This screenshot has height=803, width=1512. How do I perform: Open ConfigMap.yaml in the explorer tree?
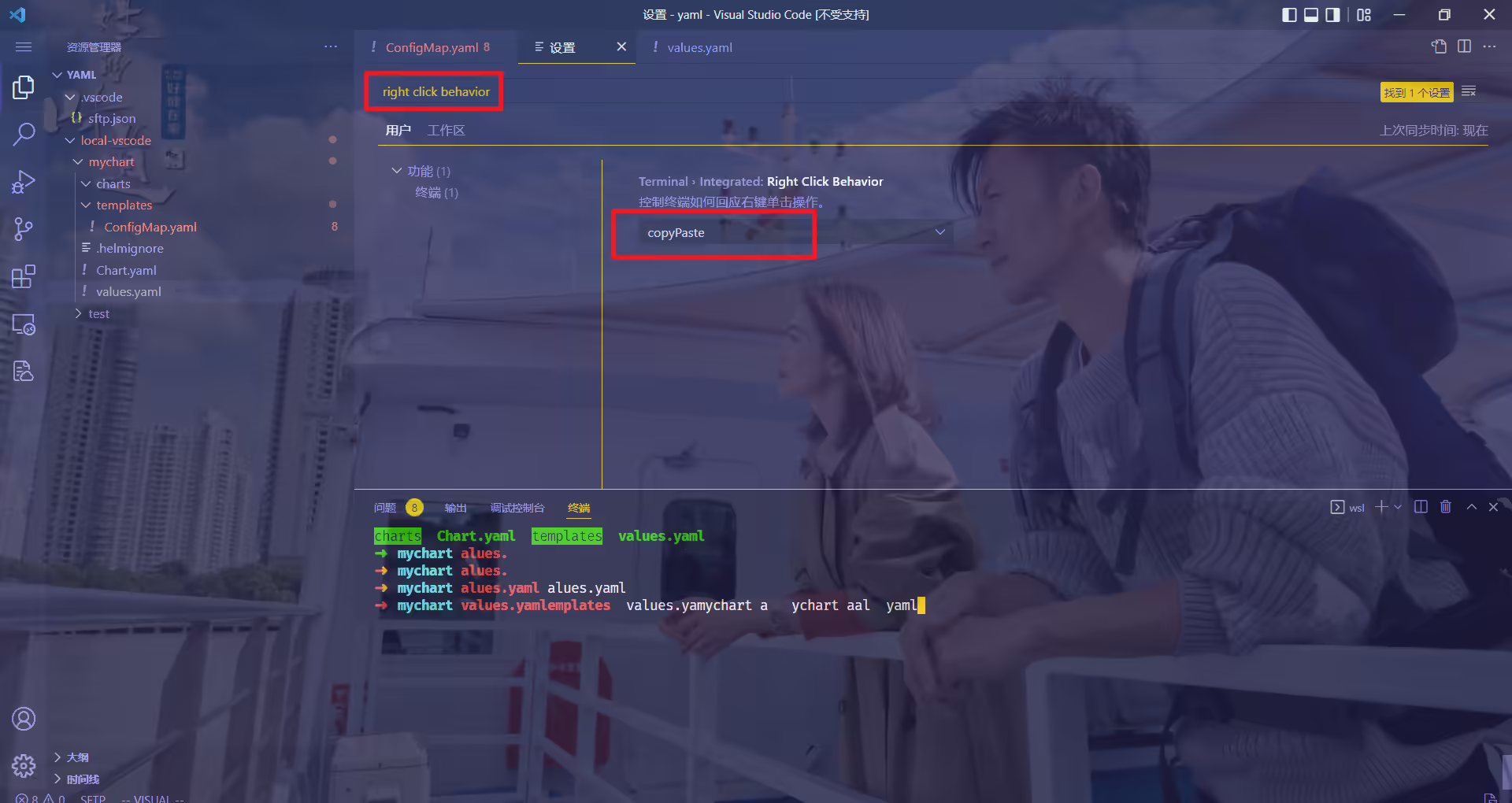tap(150, 228)
